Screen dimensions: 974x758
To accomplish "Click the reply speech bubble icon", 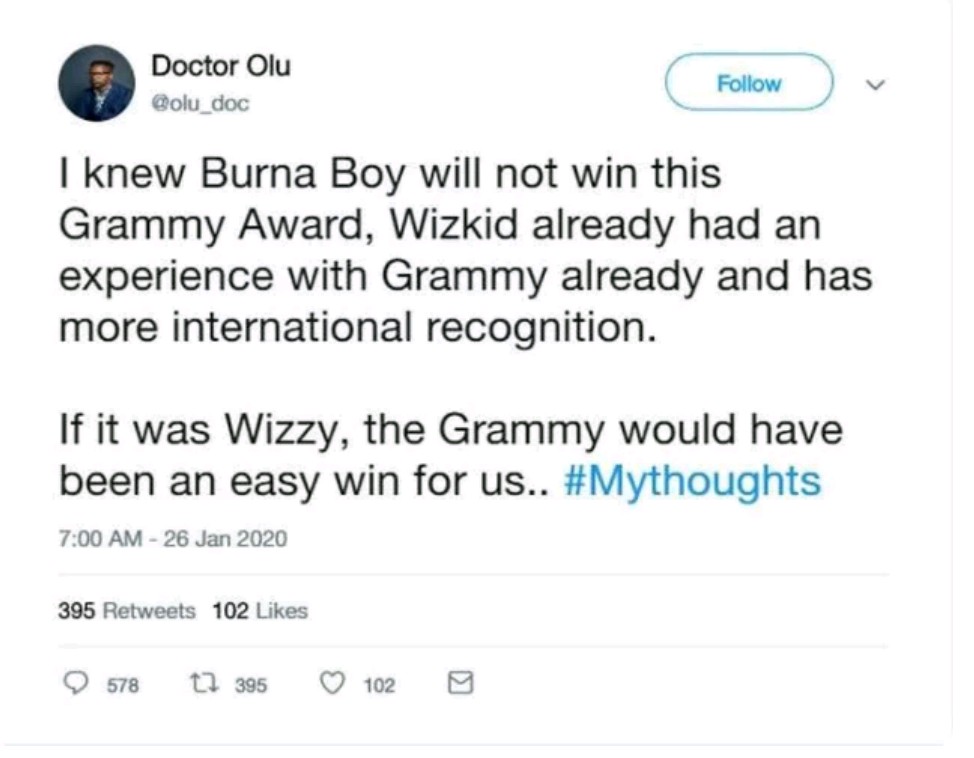I will (x=77, y=683).
